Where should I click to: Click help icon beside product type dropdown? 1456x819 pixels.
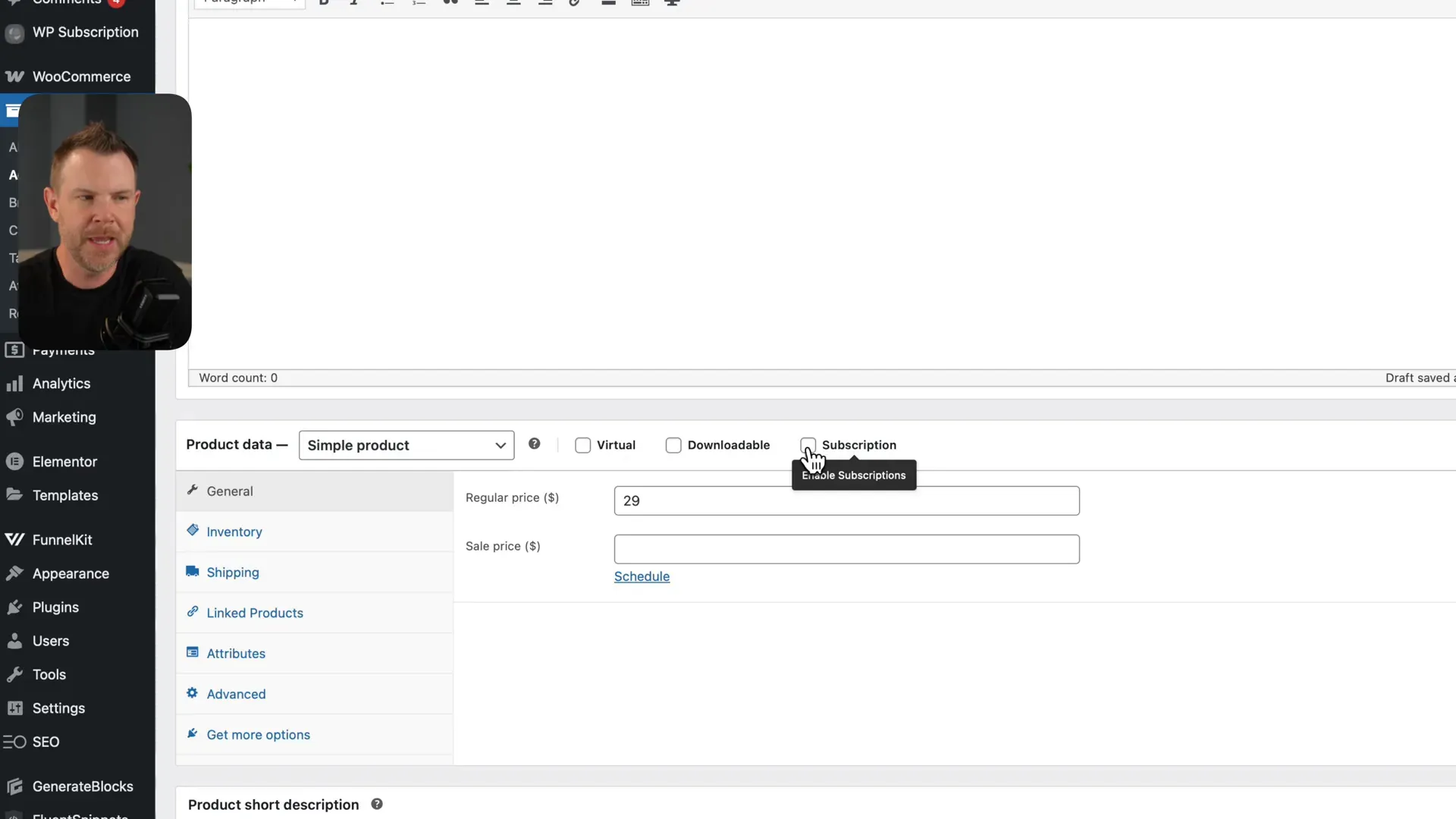point(535,444)
